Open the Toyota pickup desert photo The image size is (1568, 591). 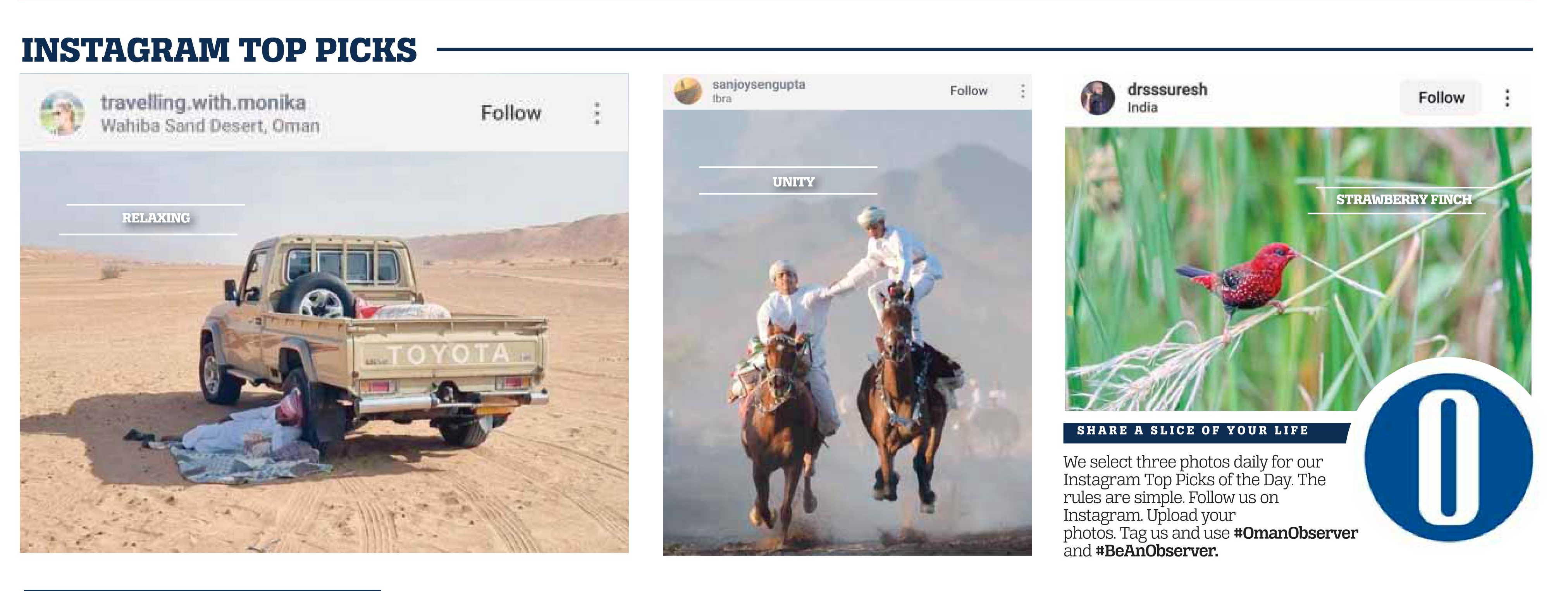324,352
